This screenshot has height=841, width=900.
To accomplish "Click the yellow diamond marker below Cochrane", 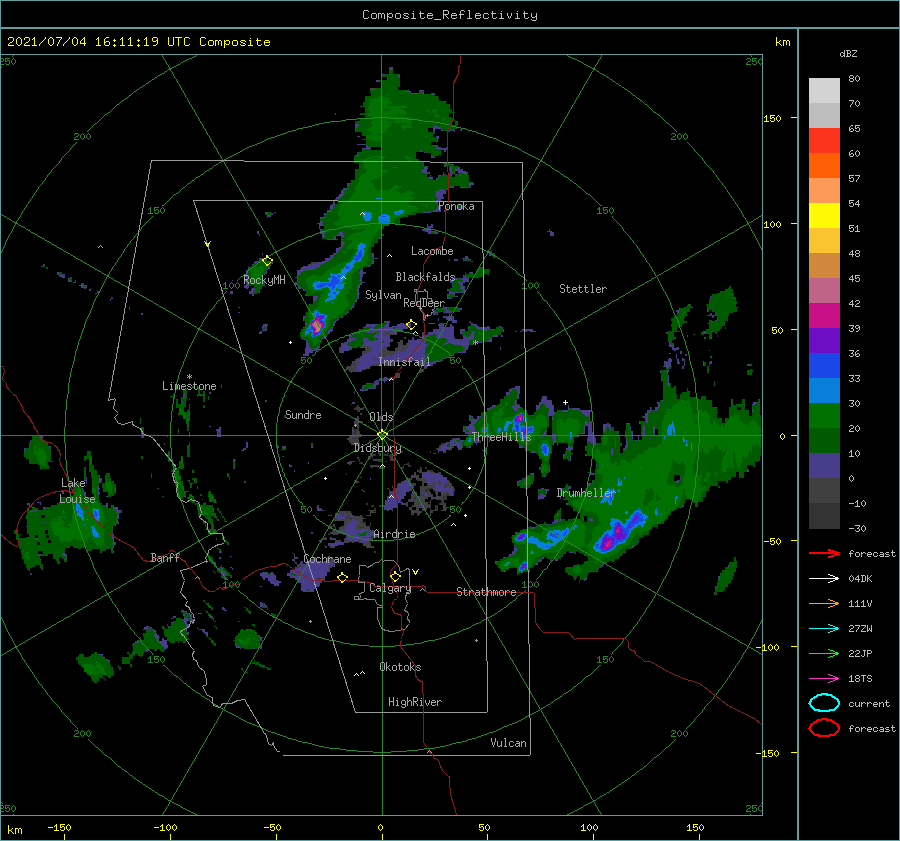I will 342,578.
